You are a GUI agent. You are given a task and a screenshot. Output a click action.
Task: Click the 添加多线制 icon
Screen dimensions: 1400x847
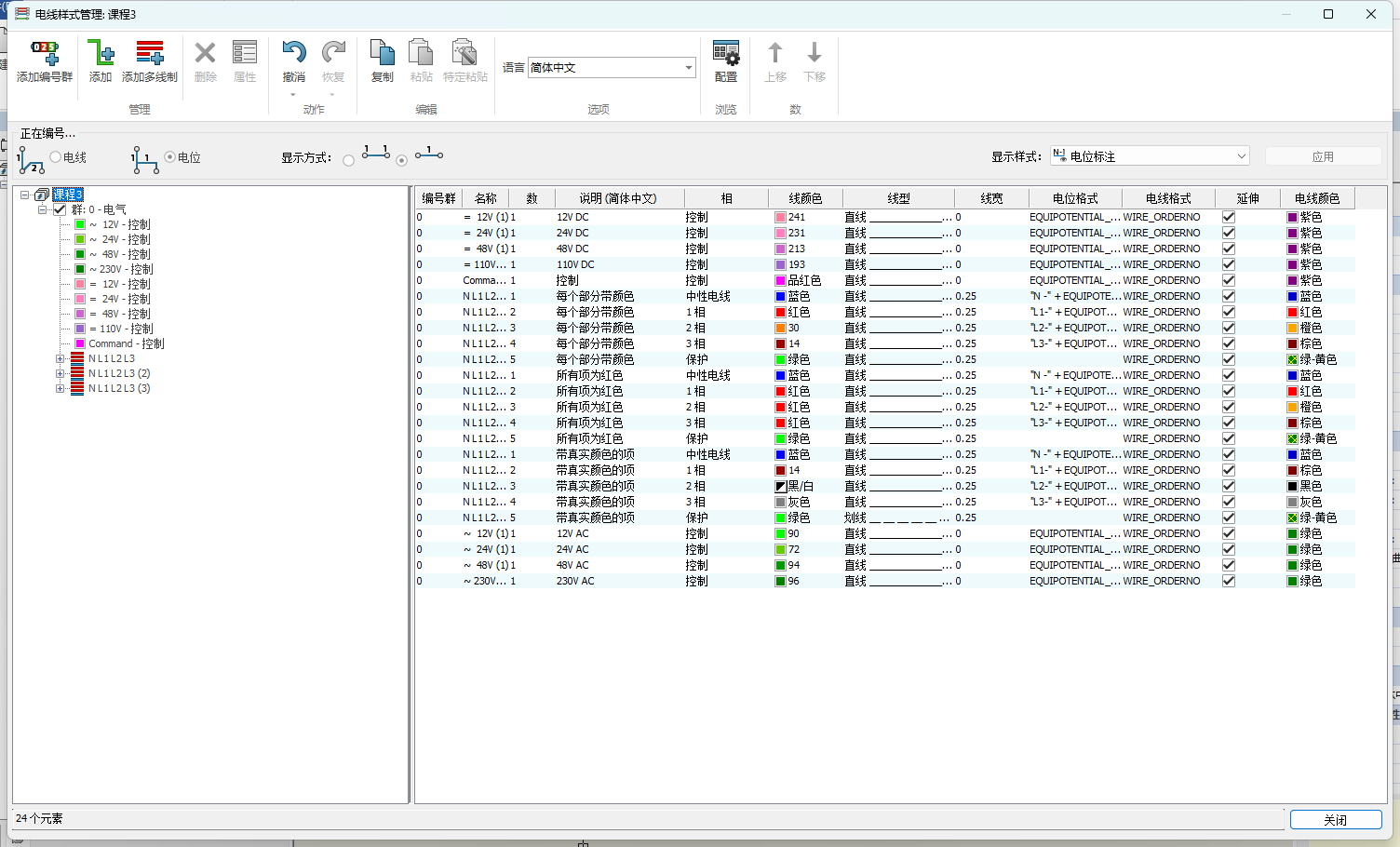pos(149,54)
